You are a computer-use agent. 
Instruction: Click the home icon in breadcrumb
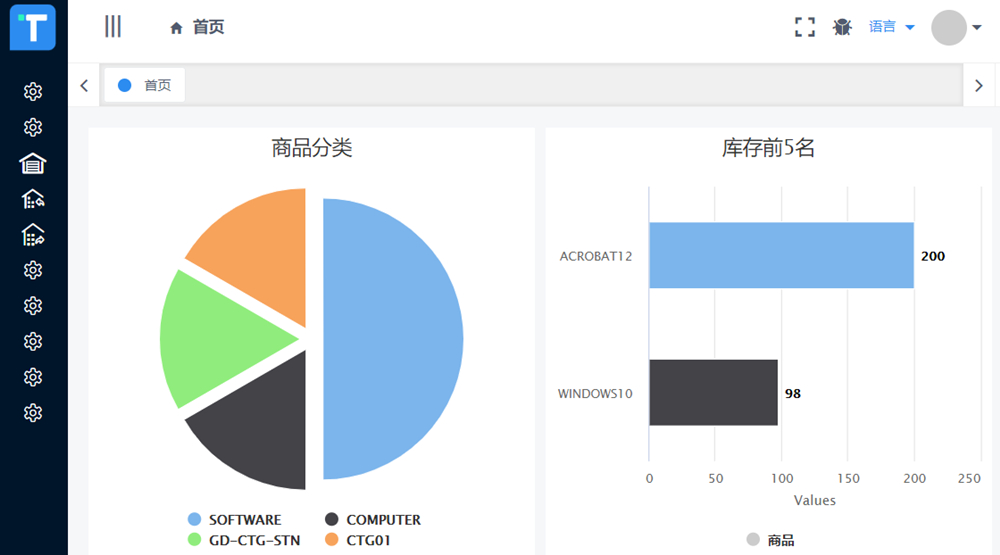point(176,27)
